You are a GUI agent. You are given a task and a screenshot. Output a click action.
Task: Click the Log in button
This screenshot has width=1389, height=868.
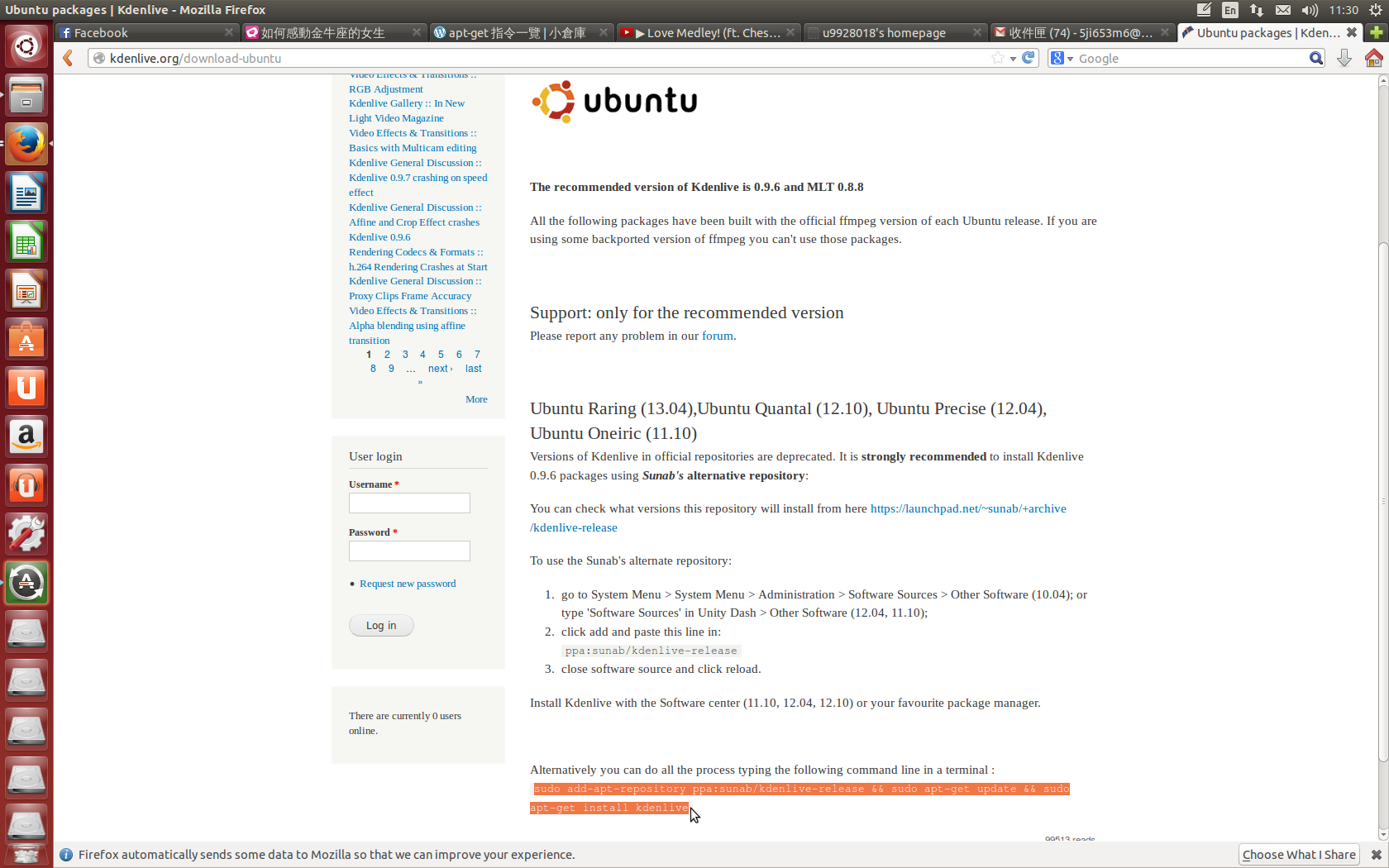pyautogui.click(x=381, y=626)
